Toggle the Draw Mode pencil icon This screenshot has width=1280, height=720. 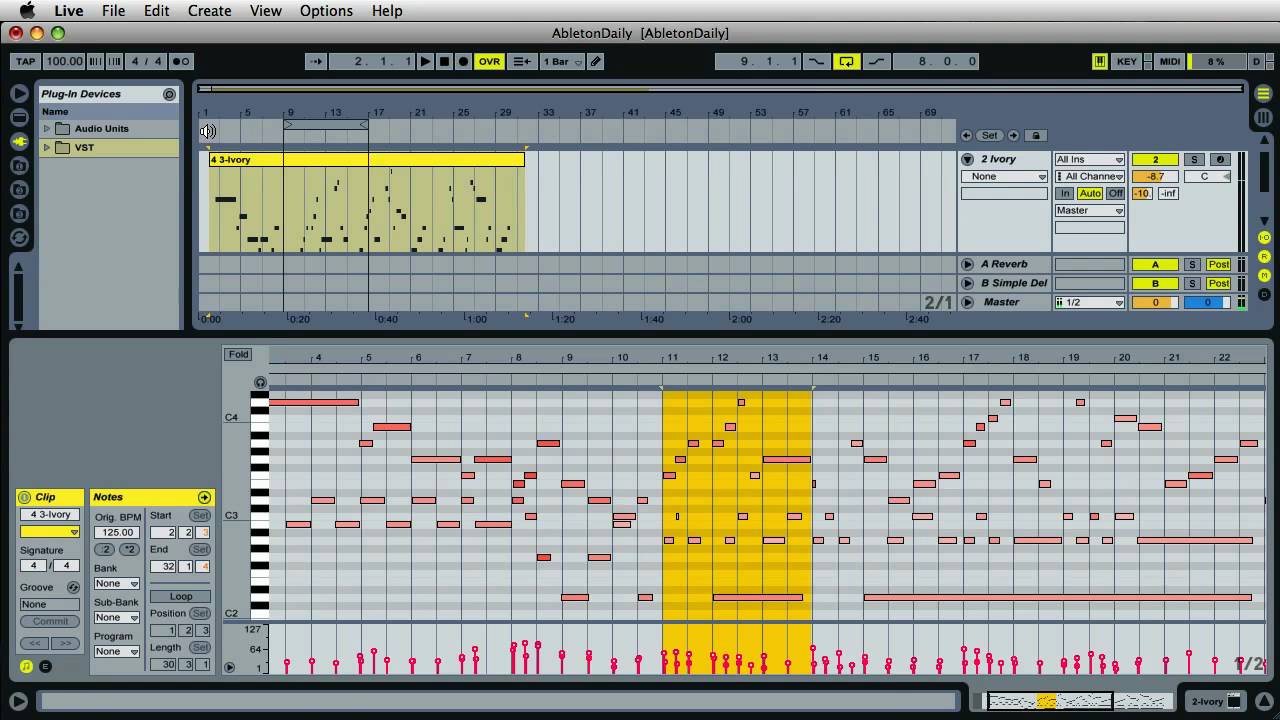click(596, 61)
